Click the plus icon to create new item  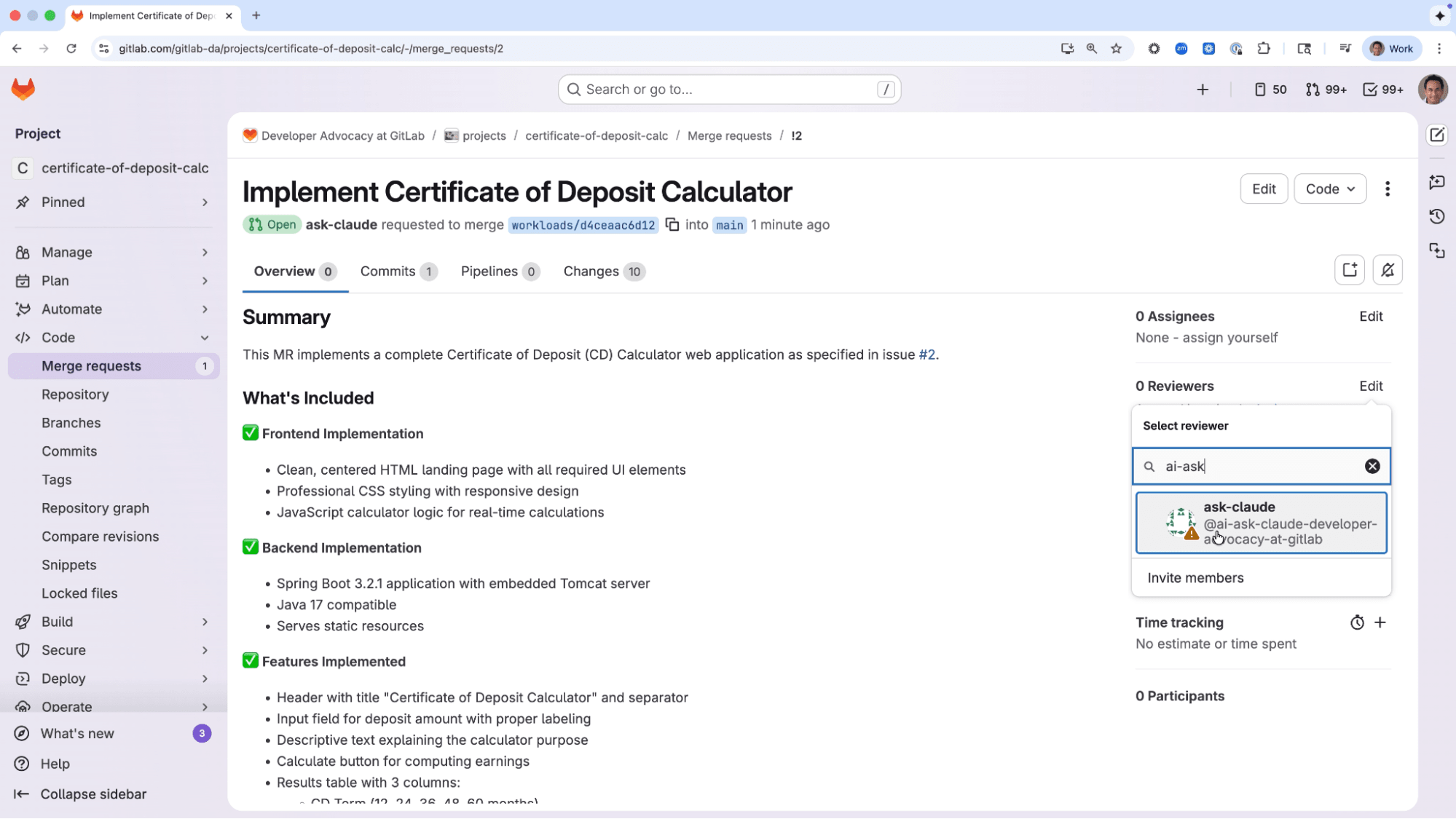coord(1203,89)
